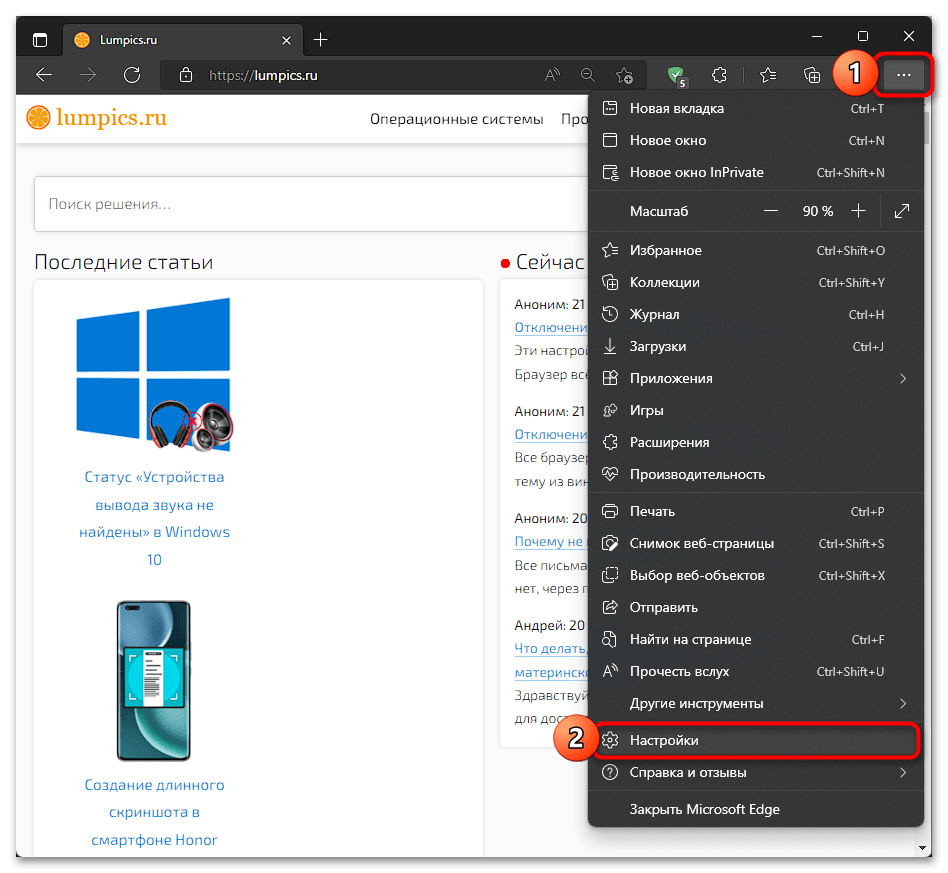Expand the Приложения submenu
Screen dimensions: 948x873
pyautogui.click(x=755, y=378)
